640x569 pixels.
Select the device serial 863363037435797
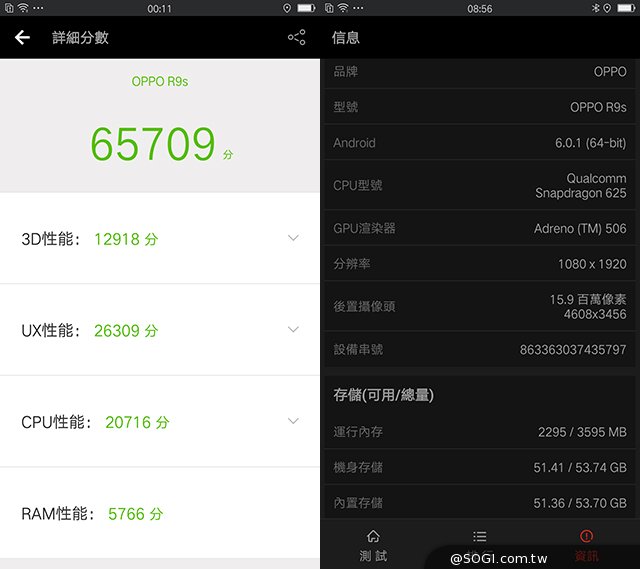pyautogui.click(x=573, y=349)
